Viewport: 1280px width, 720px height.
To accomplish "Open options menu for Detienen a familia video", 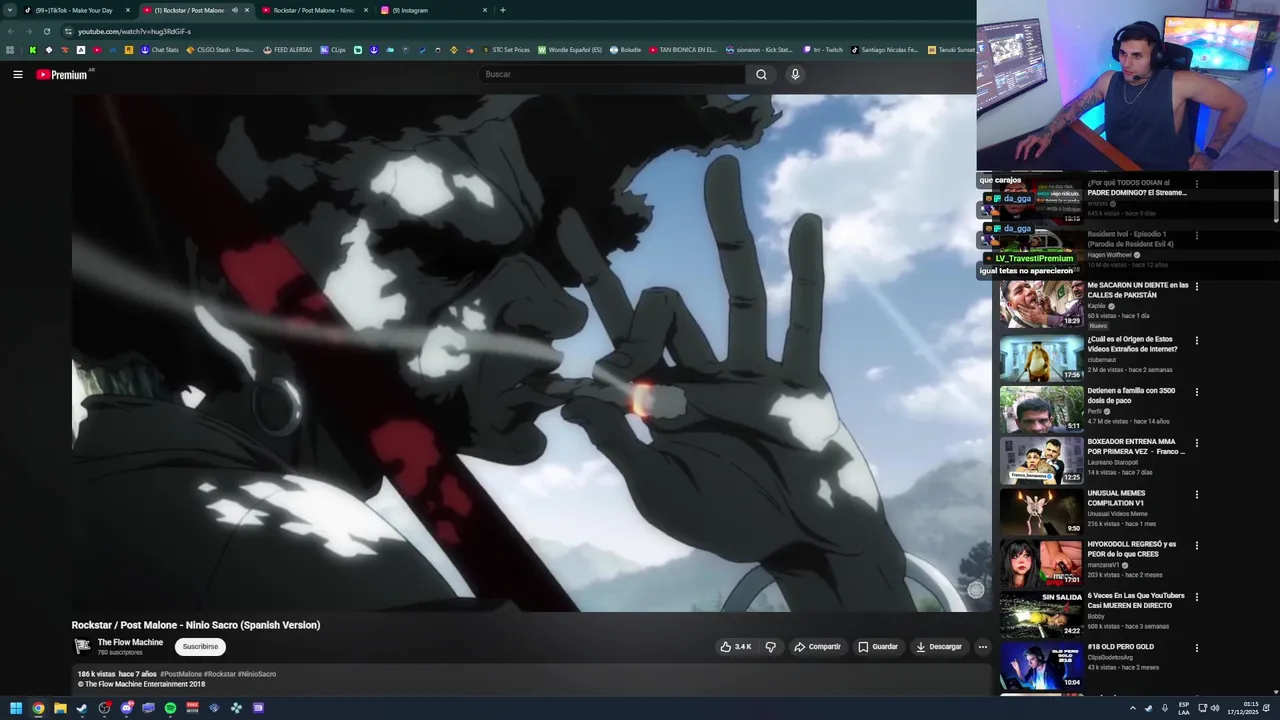I will point(1196,392).
